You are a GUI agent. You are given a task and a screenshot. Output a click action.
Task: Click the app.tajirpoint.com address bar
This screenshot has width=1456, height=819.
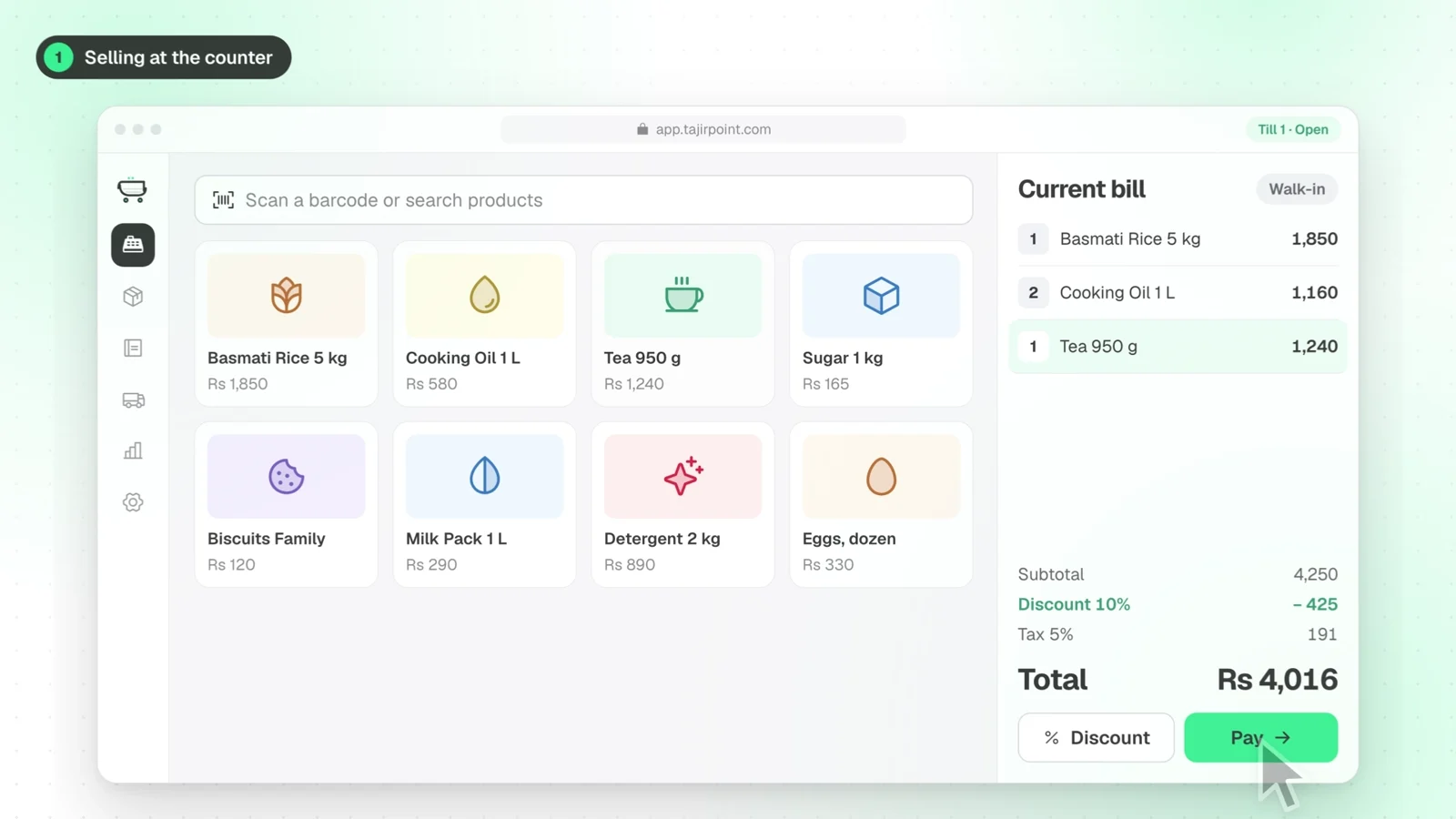703,129
